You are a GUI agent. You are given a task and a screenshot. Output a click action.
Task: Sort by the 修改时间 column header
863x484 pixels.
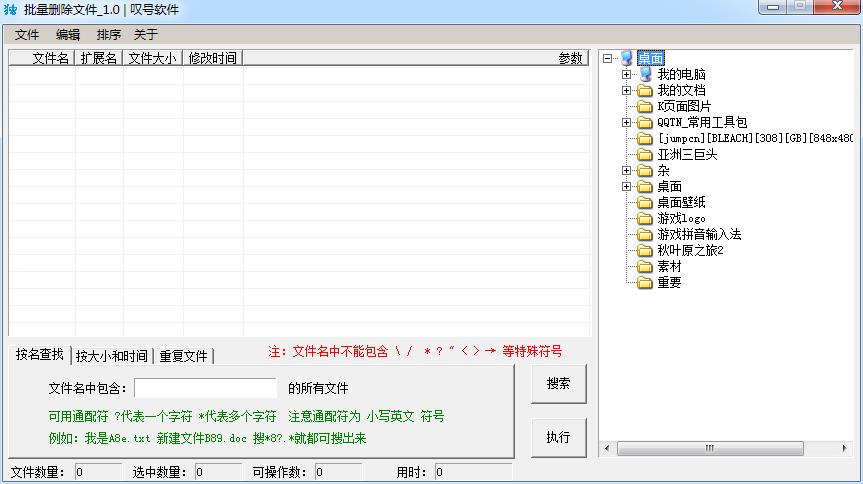point(212,58)
